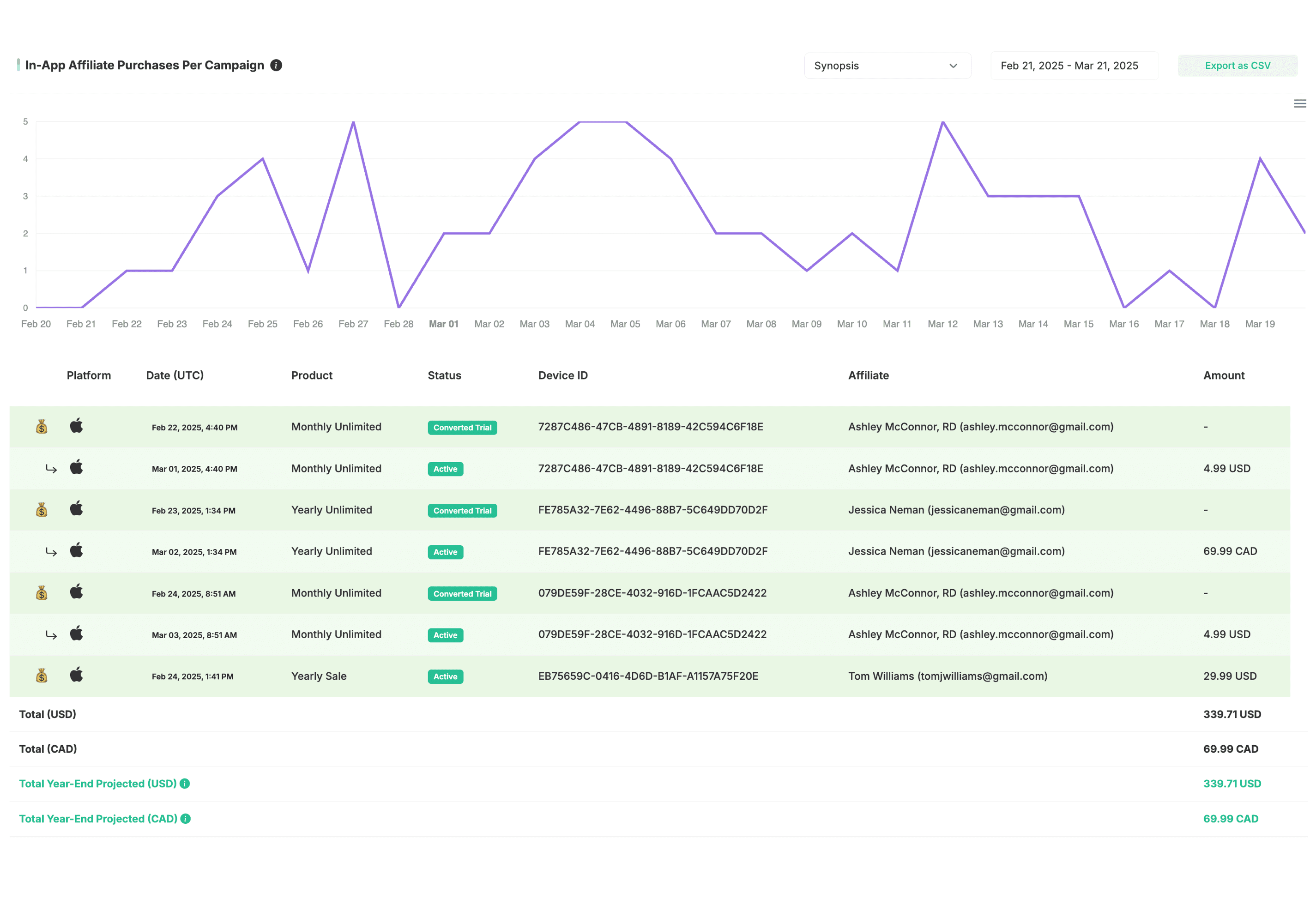
Task: Click the Apple platform icon in Mar 02 row
Action: pyautogui.click(x=77, y=550)
